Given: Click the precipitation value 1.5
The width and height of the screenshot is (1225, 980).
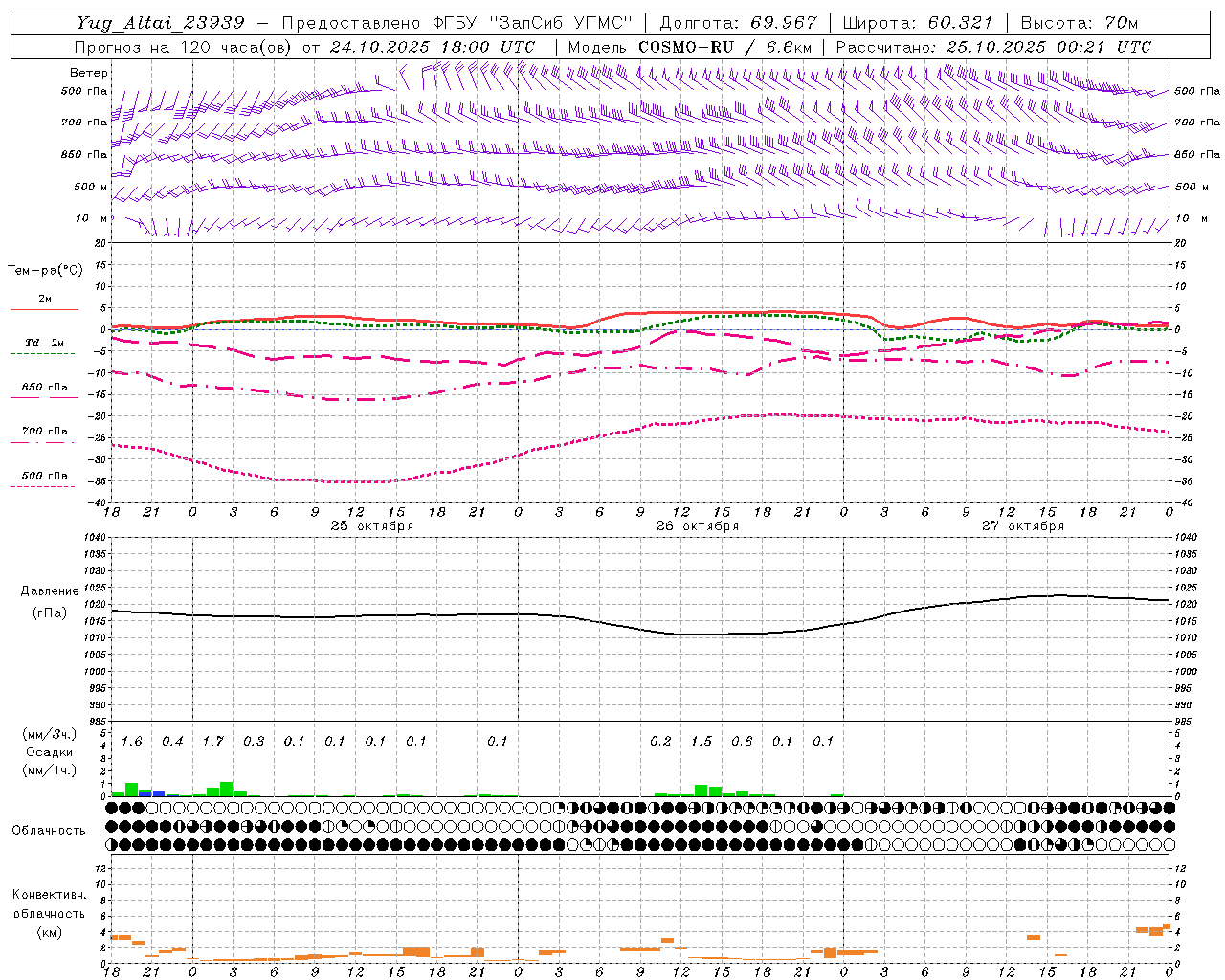Looking at the screenshot, I should 702,742.
